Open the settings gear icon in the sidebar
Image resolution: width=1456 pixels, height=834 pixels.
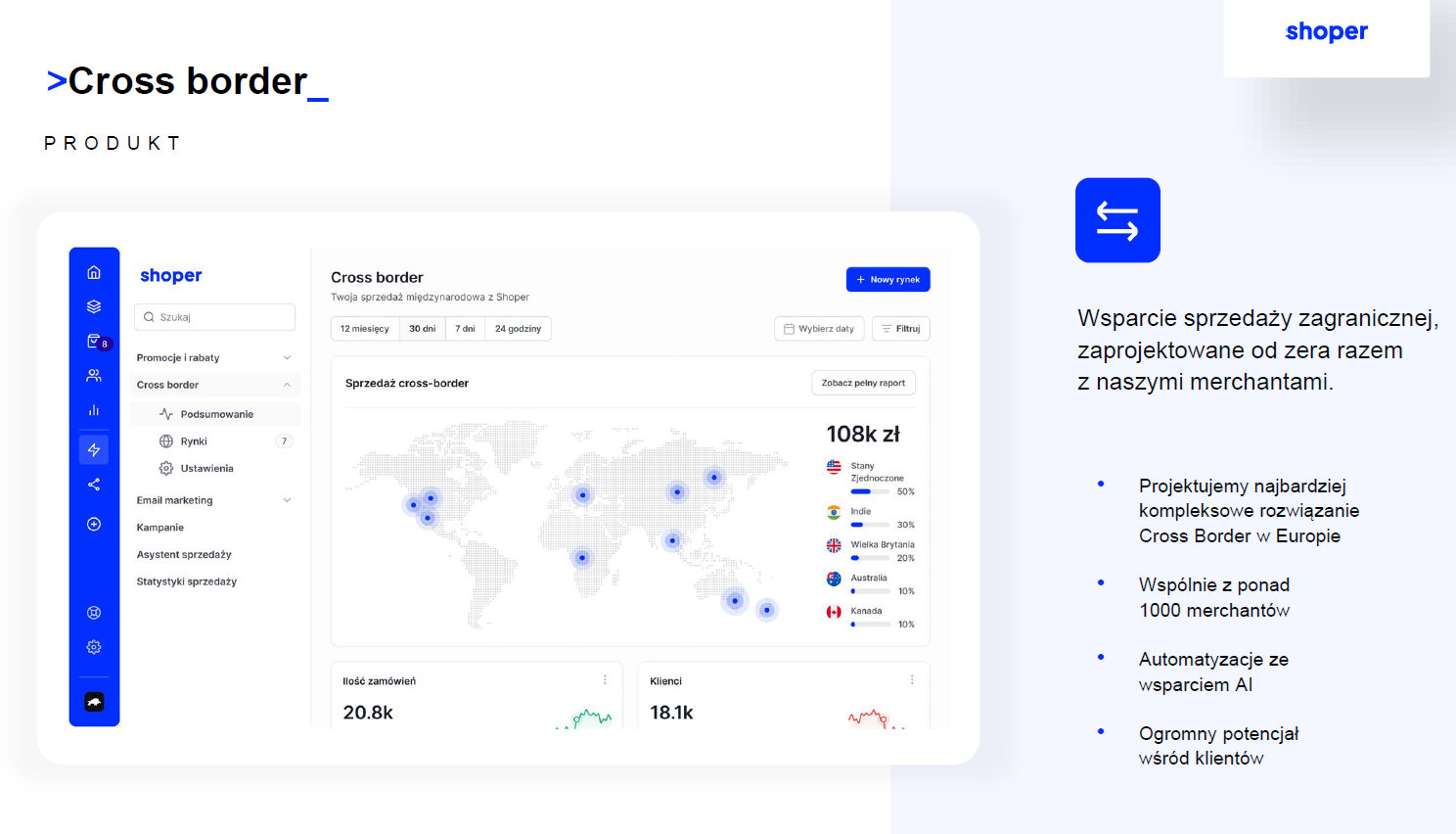click(94, 647)
